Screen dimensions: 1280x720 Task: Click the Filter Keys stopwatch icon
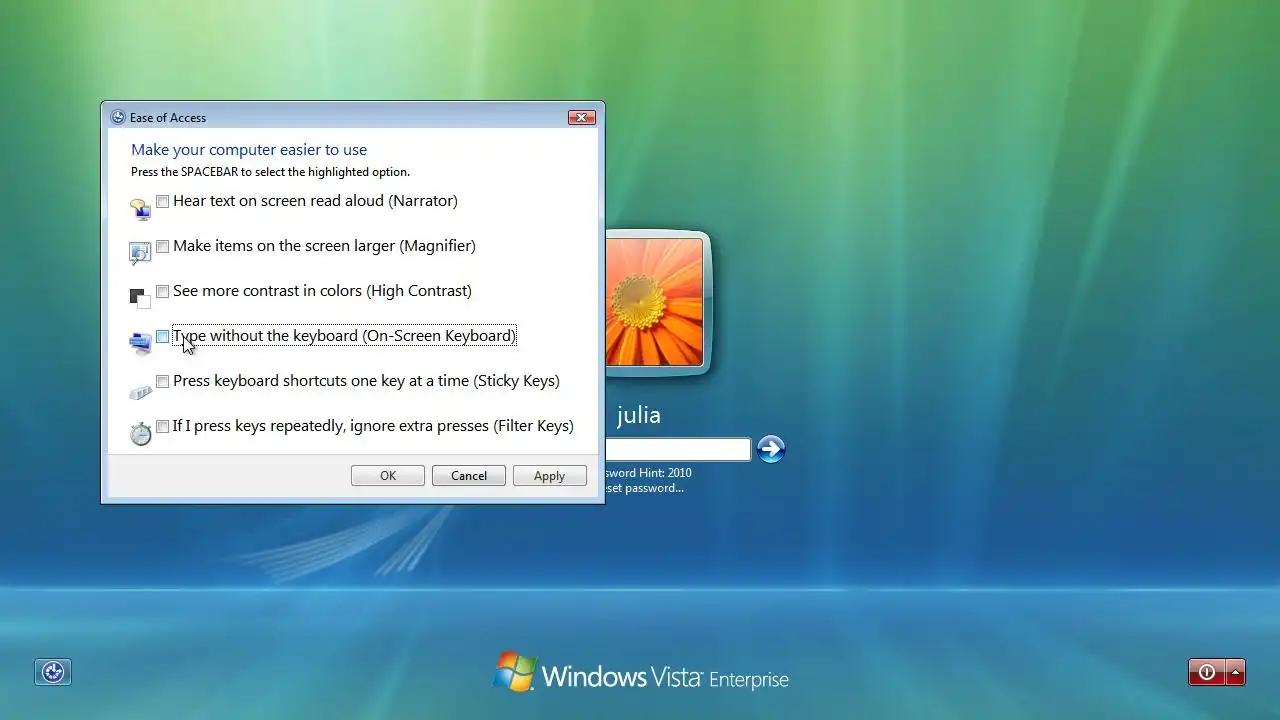[x=140, y=433]
